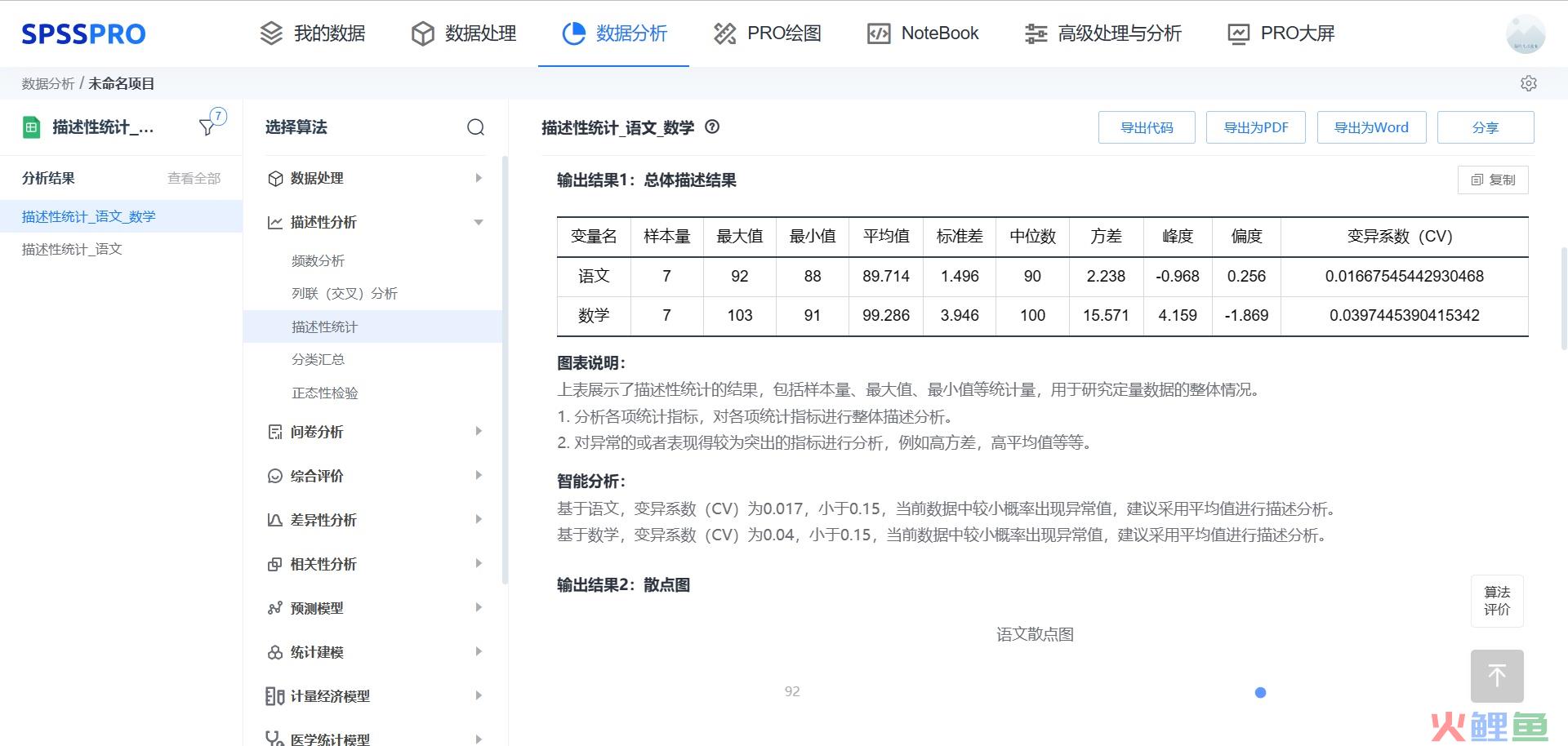Select 描述性统计 algorithm
Screen dimensions: 1568x746
click(x=372, y=326)
